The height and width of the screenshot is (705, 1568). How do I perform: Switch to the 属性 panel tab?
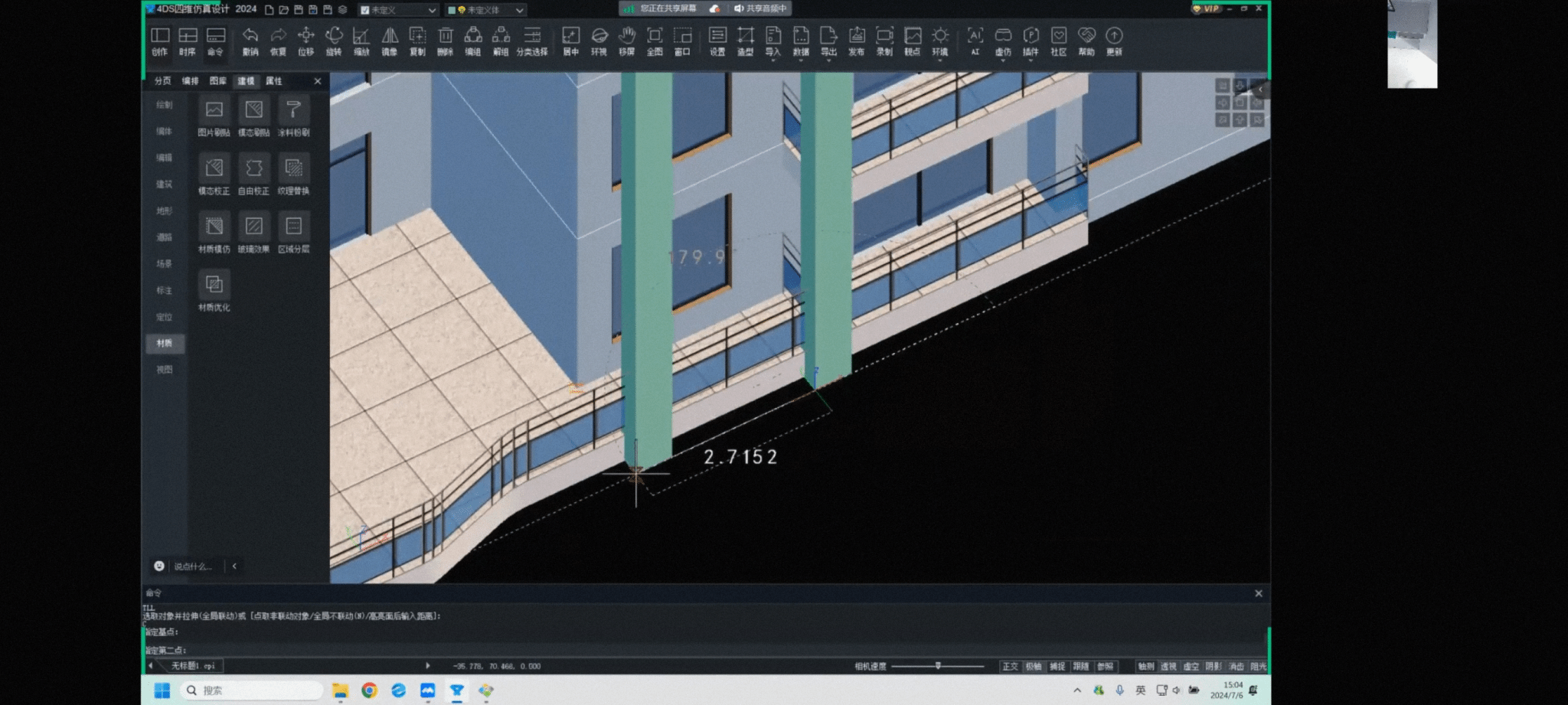[273, 81]
